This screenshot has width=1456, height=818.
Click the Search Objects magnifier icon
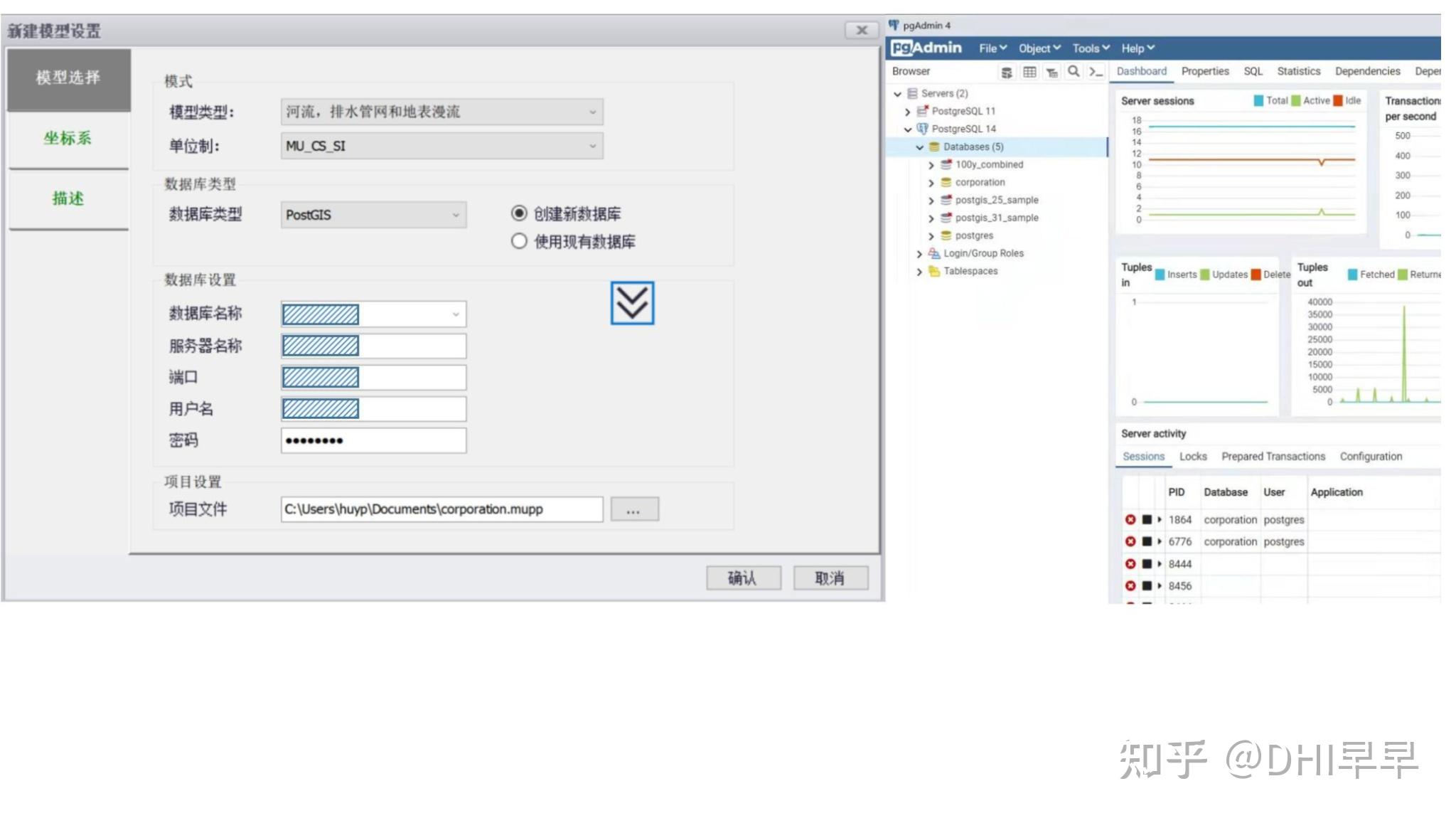[1074, 71]
